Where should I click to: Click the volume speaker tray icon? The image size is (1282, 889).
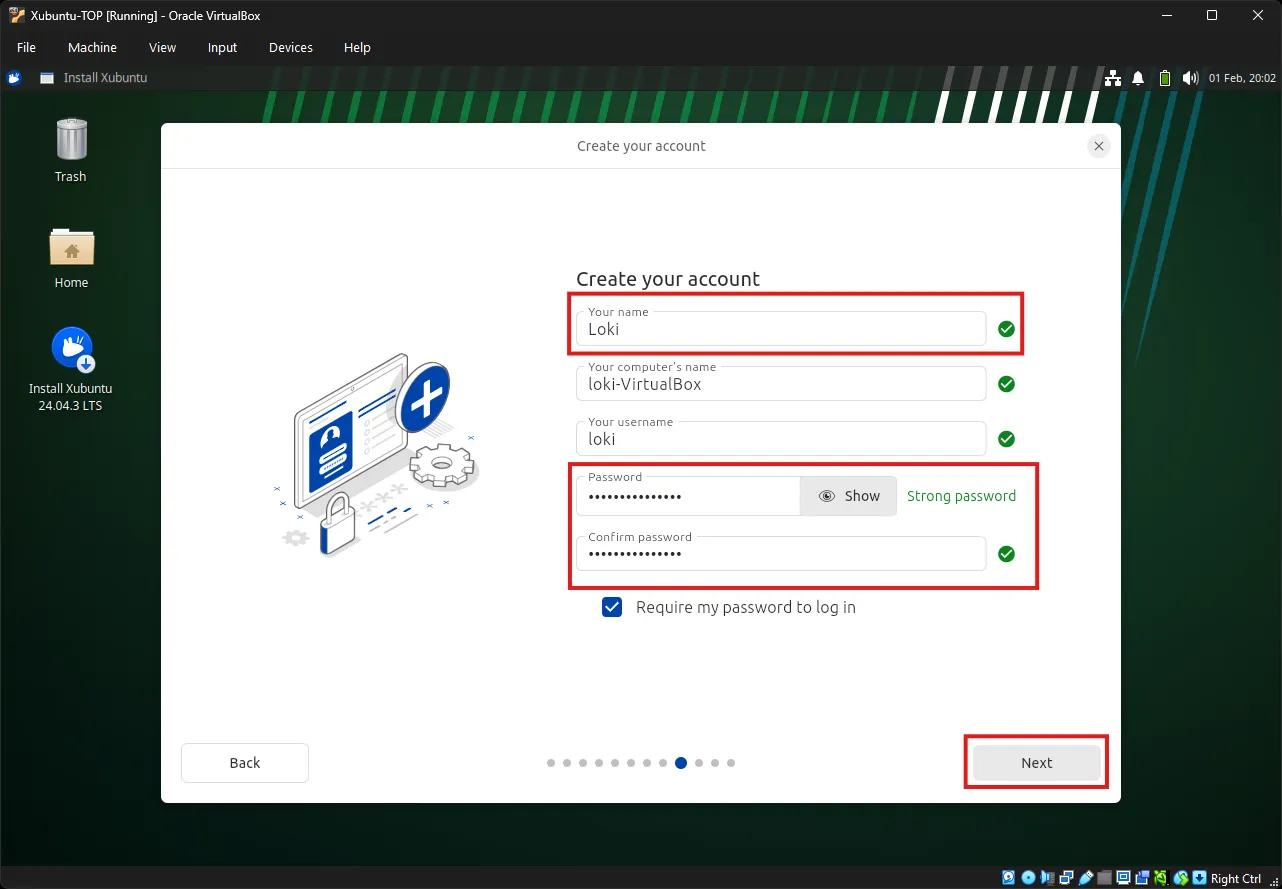pyautogui.click(x=1189, y=78)
